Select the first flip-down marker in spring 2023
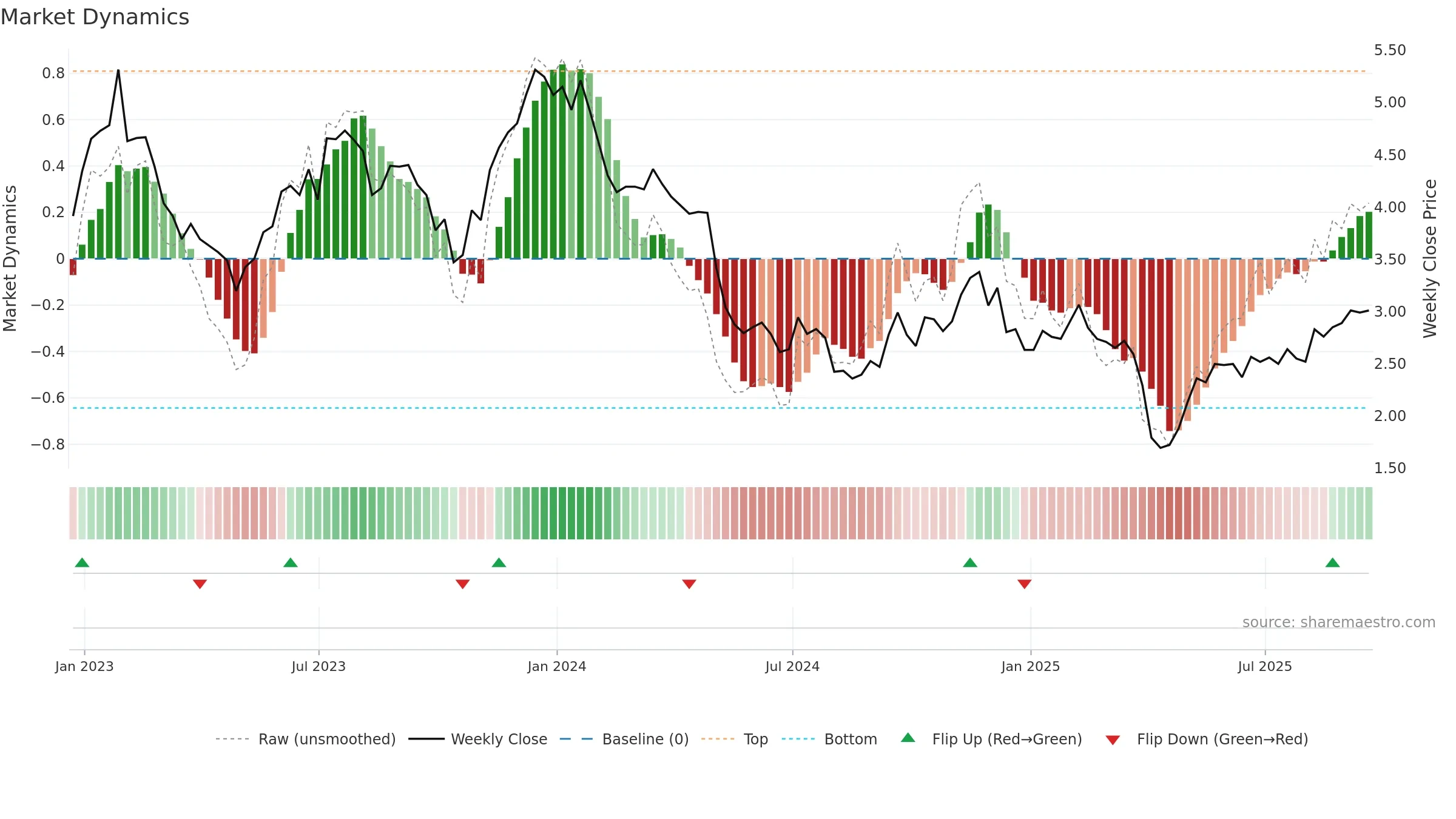This screenshot has height=819, width=1456. 200,584
